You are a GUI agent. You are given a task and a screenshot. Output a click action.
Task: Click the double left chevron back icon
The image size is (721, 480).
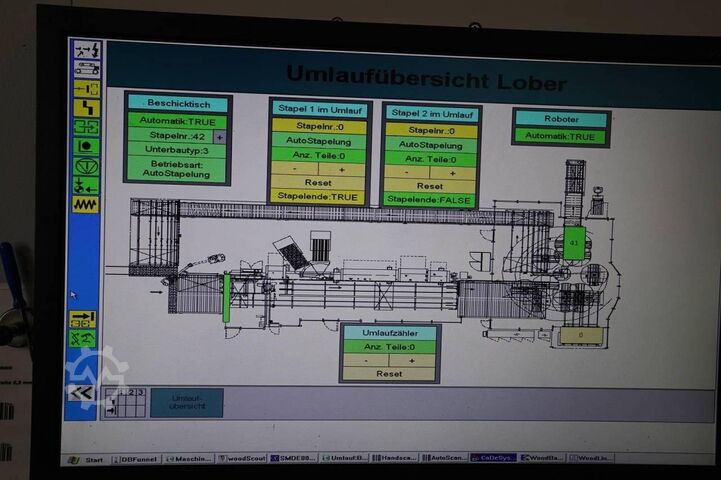coord(81,394)
